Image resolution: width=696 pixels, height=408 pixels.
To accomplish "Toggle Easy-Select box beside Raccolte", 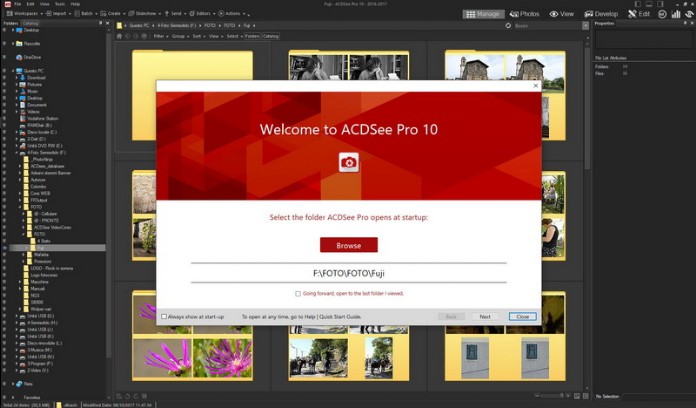I will pos(4,44).
